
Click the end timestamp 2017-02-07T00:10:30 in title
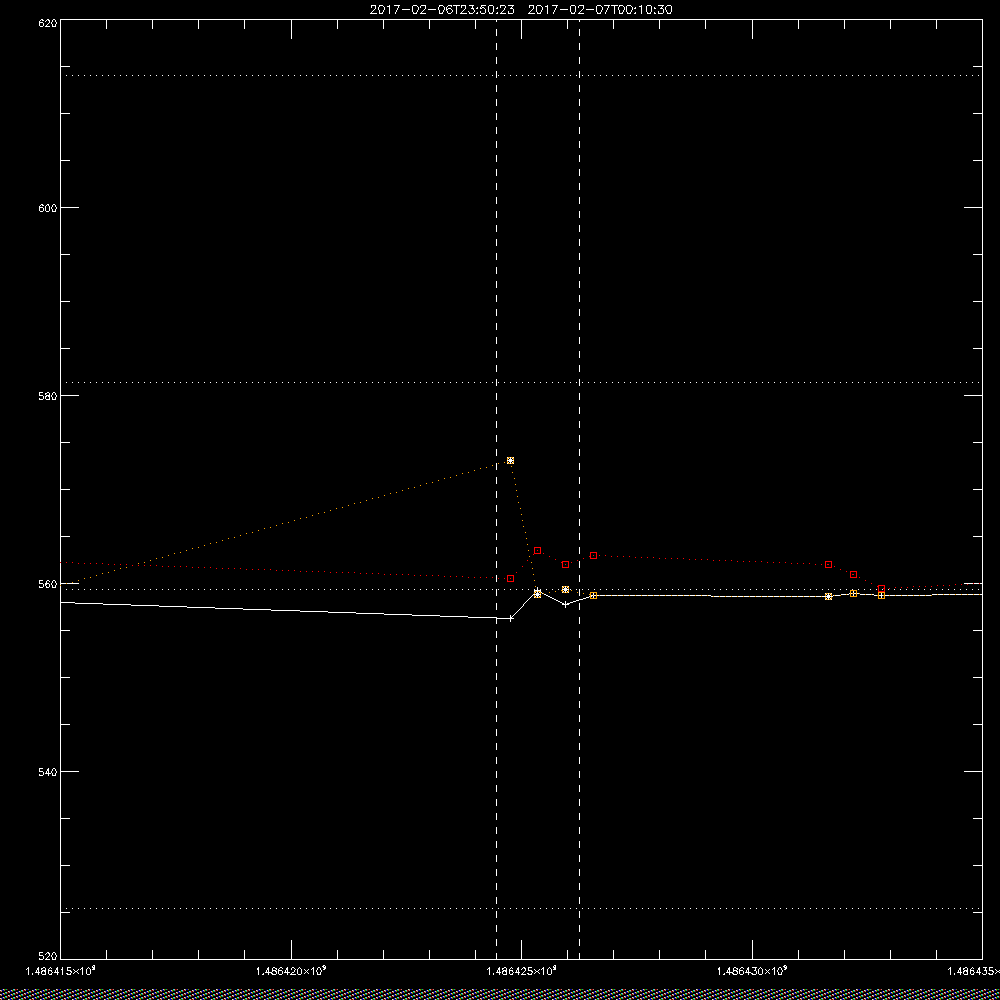[600, 10]
